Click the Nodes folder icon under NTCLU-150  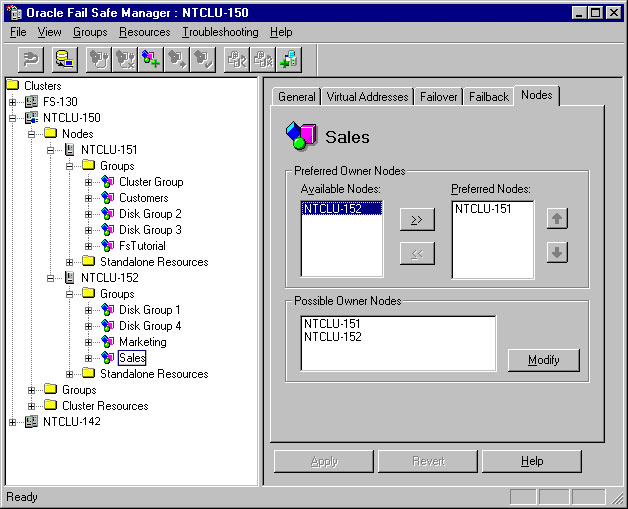pyautogui.click(x=50, y=133)
